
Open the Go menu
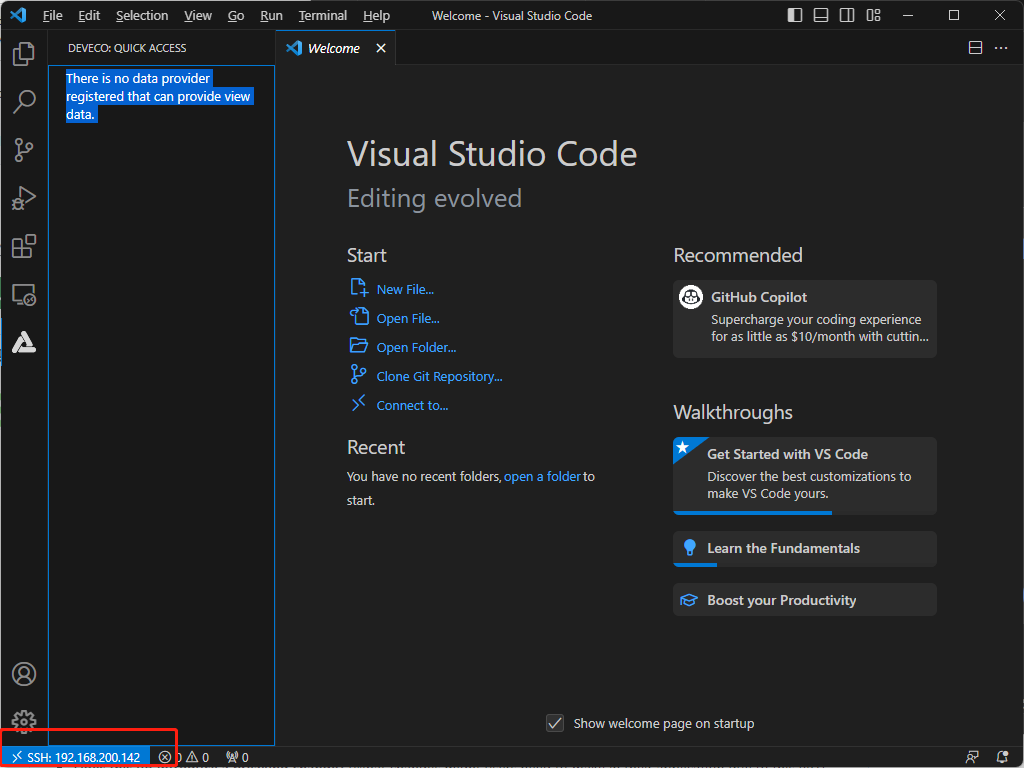236,16
